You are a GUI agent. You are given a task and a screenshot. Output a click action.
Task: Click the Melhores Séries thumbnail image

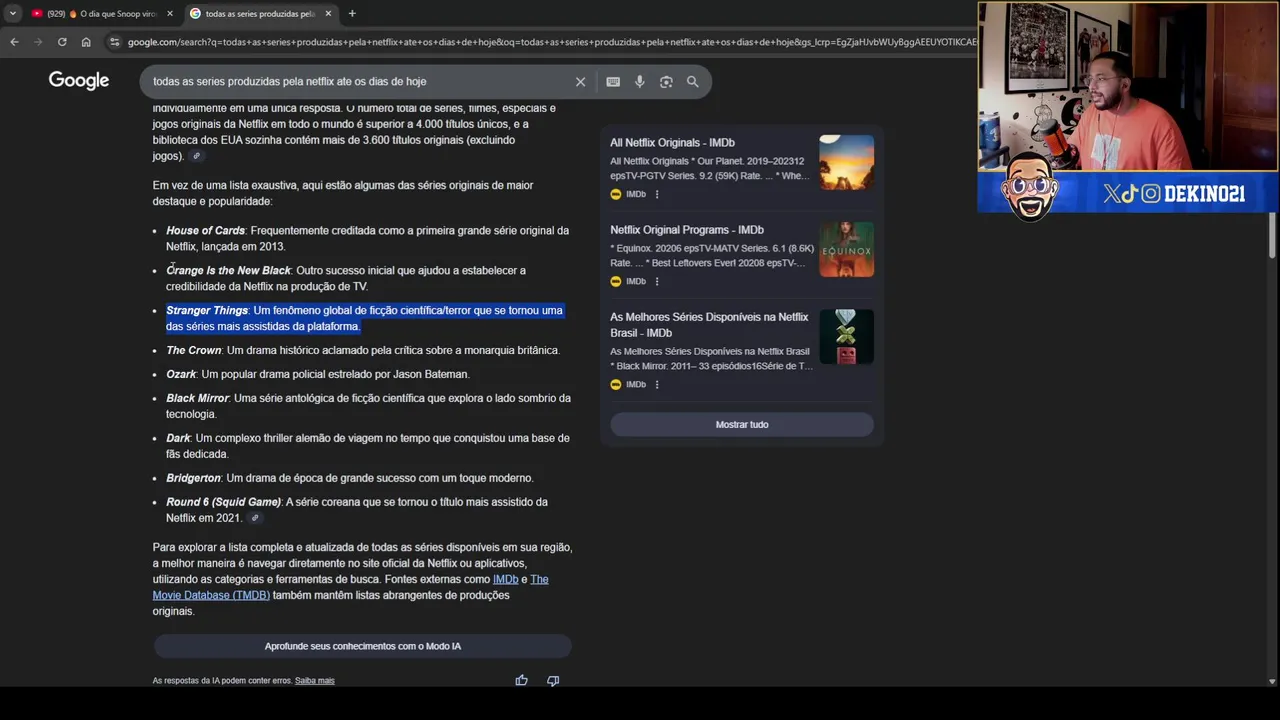[x=846, y=337]
